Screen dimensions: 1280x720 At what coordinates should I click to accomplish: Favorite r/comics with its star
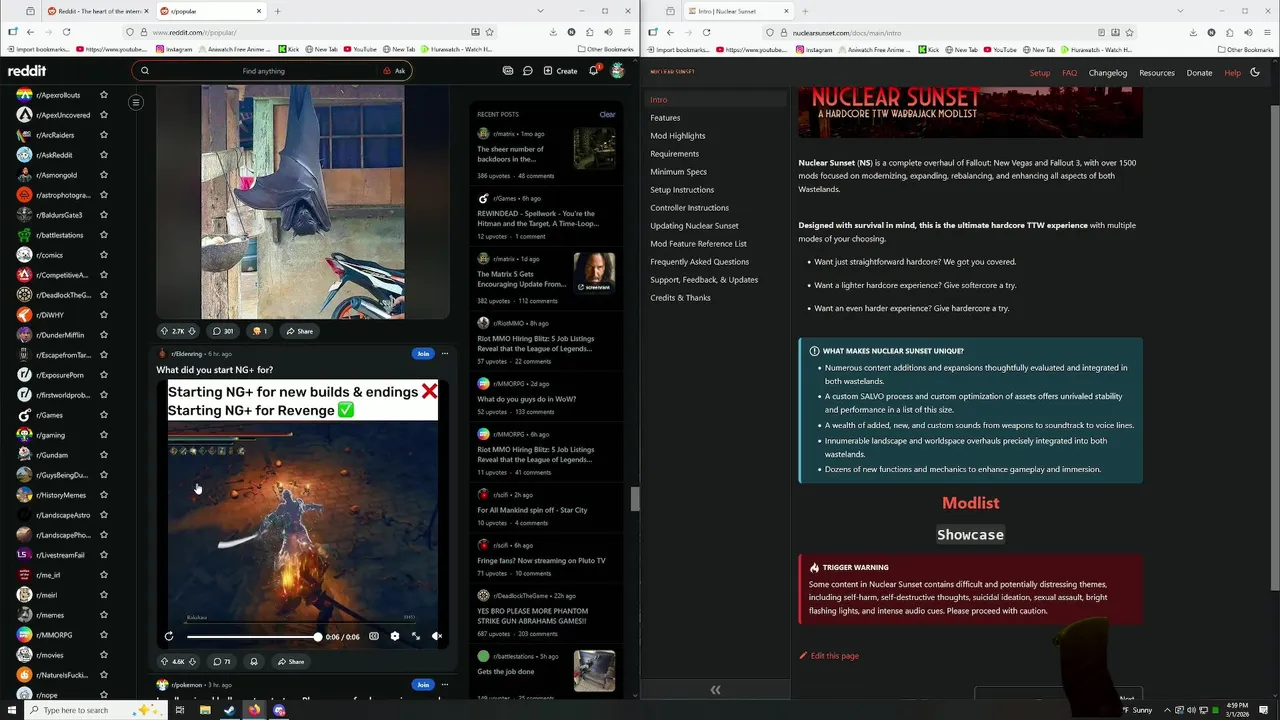(x=103, y=255)
